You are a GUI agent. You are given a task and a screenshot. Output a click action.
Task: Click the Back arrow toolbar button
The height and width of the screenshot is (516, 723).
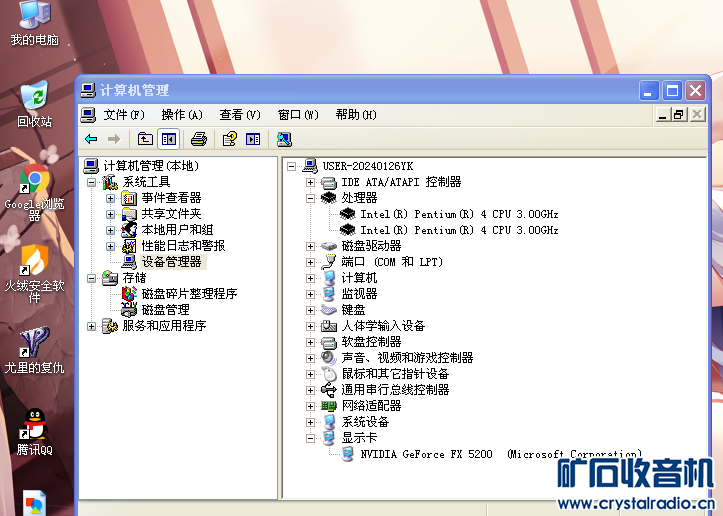pos(91,139)
